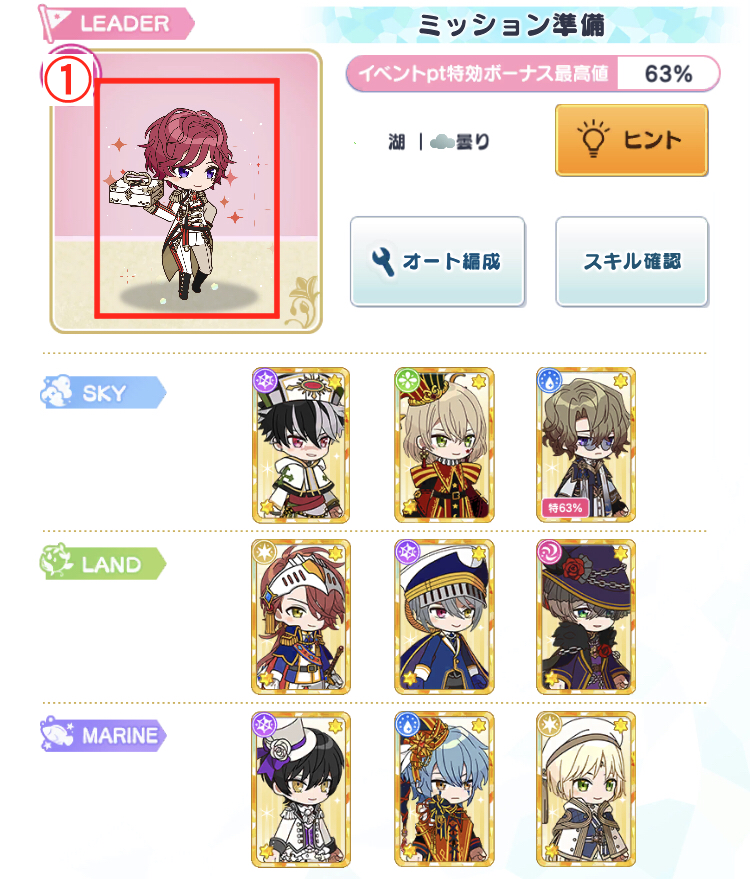750x879 pixels.
Task: Select the SKY card with red striped hat
Action: pyautogui.click(x=444, y=445)
